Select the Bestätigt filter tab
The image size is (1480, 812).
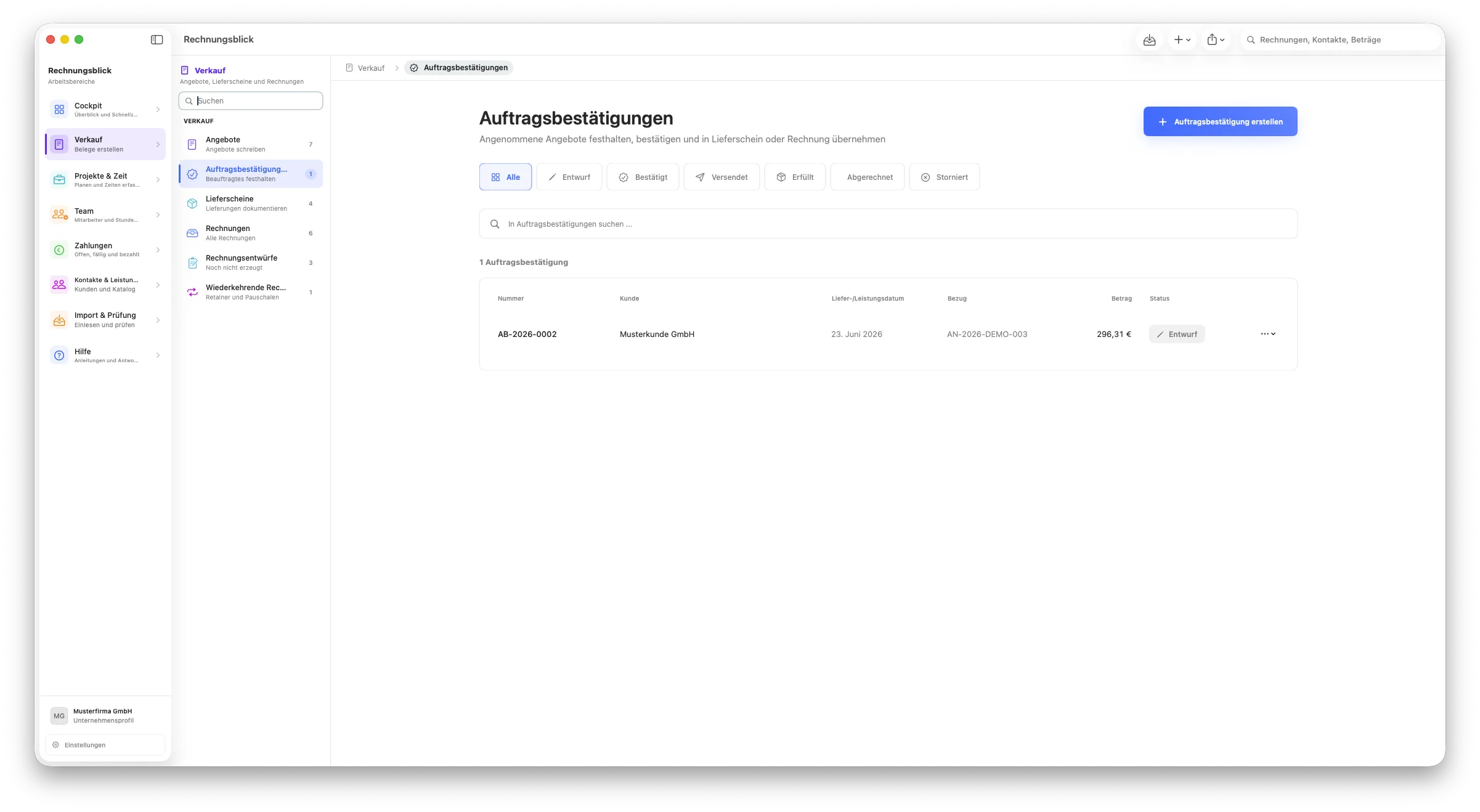coord(643,177)
